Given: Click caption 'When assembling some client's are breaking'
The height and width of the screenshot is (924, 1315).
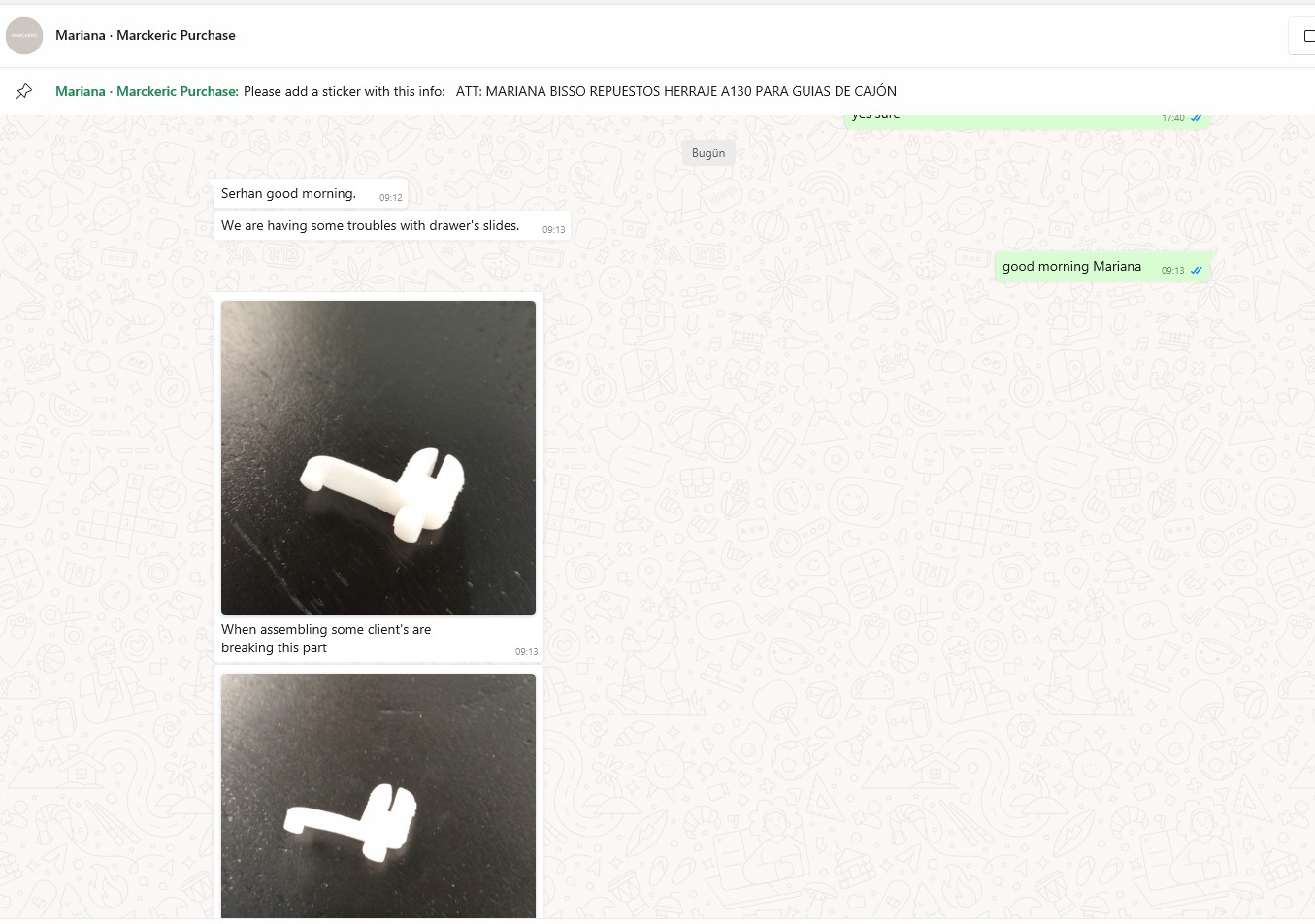Looking at the screenshot, I should pos(326,639).
